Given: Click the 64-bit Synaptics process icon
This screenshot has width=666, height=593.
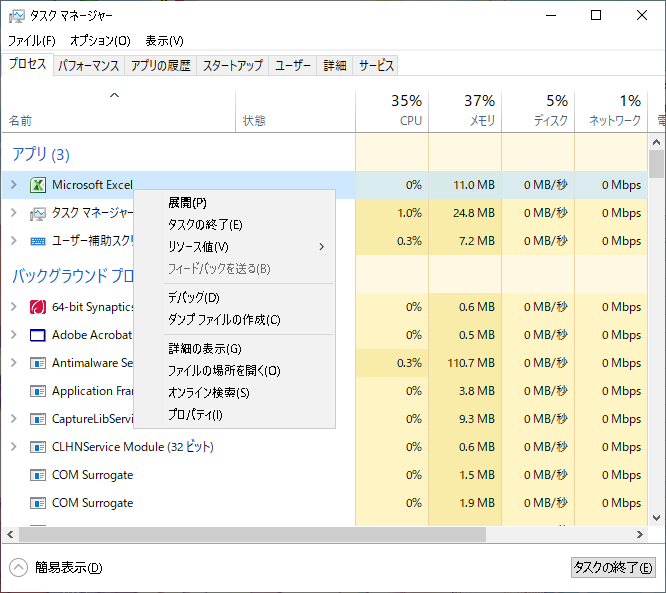Looking at the screenshot, I should click(38, 307).
